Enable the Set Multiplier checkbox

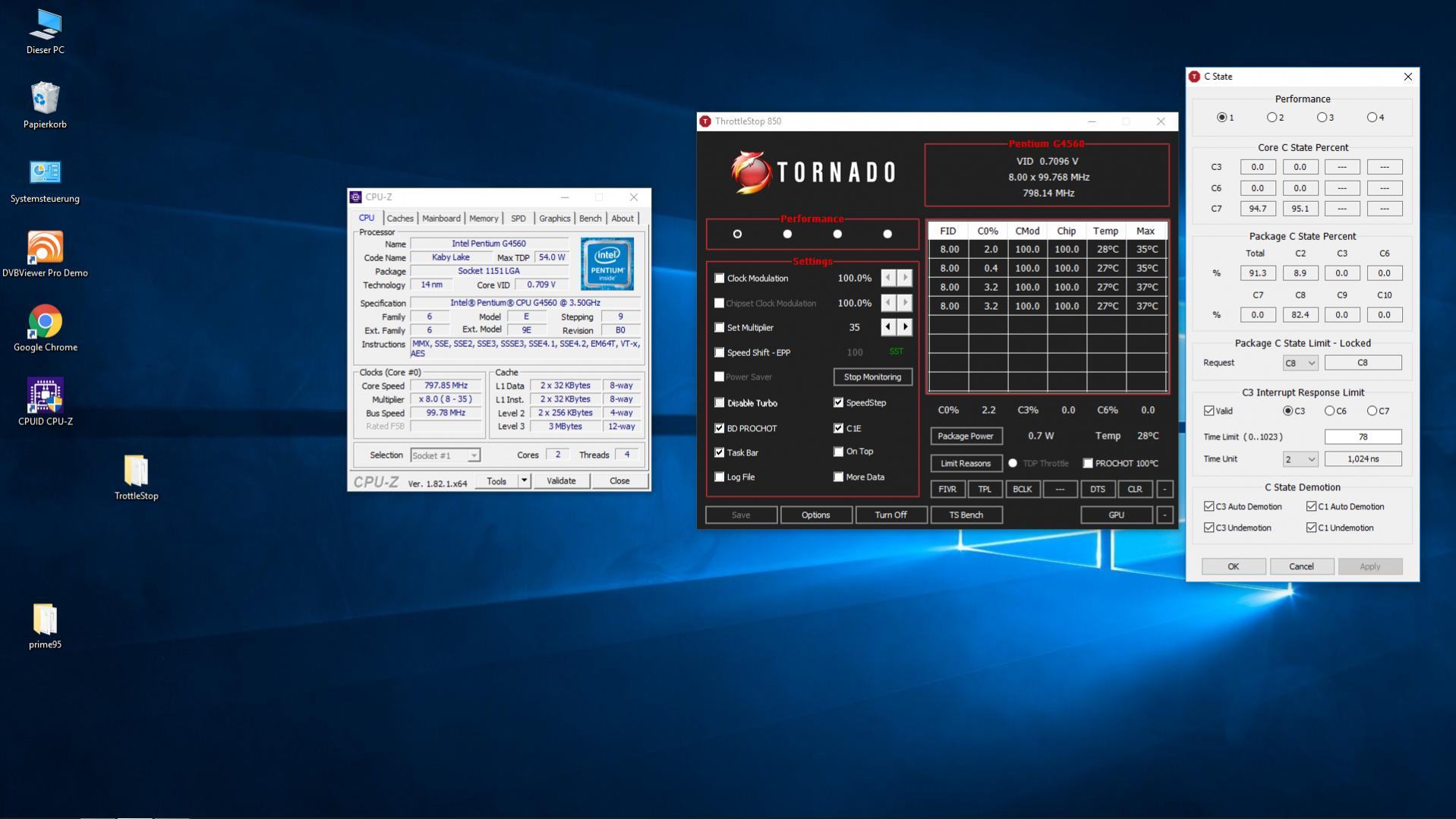(719, 328)
